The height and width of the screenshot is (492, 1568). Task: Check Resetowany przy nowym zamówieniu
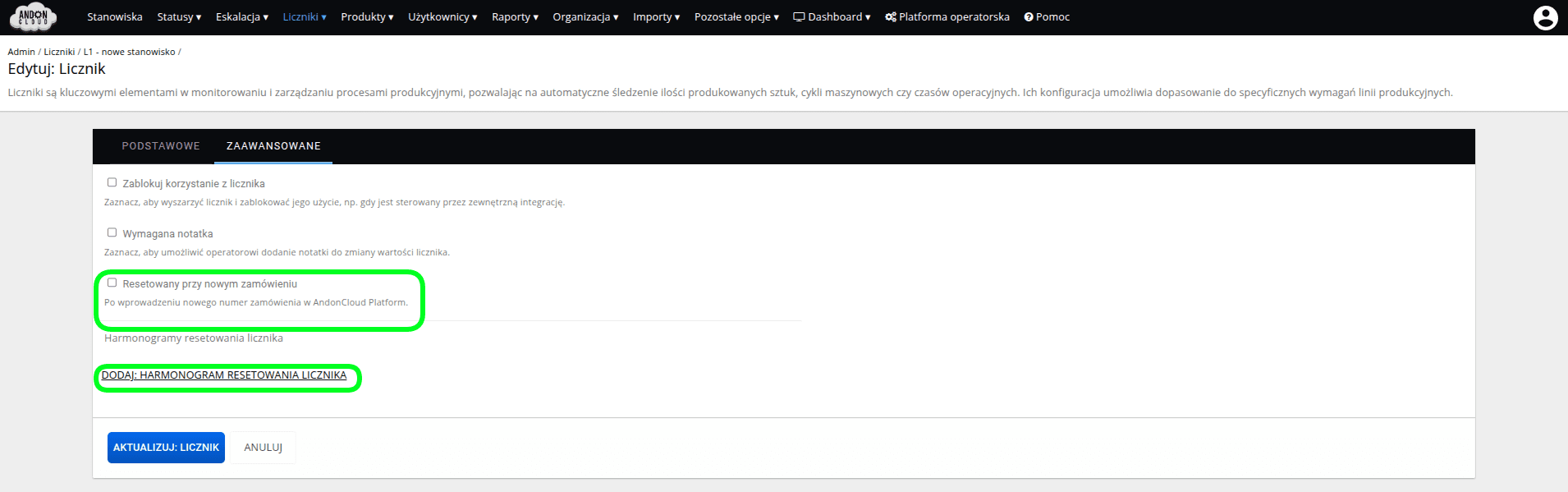point(112,283)
